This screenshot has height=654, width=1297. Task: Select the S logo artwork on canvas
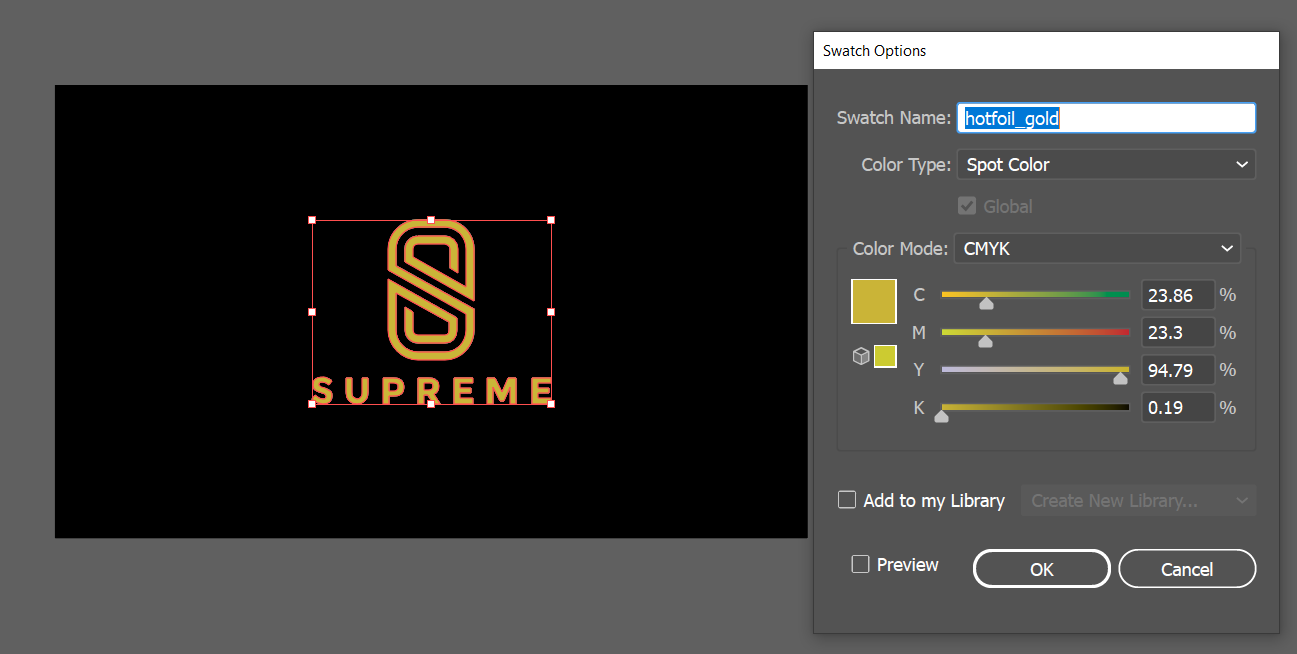[431, 290]
